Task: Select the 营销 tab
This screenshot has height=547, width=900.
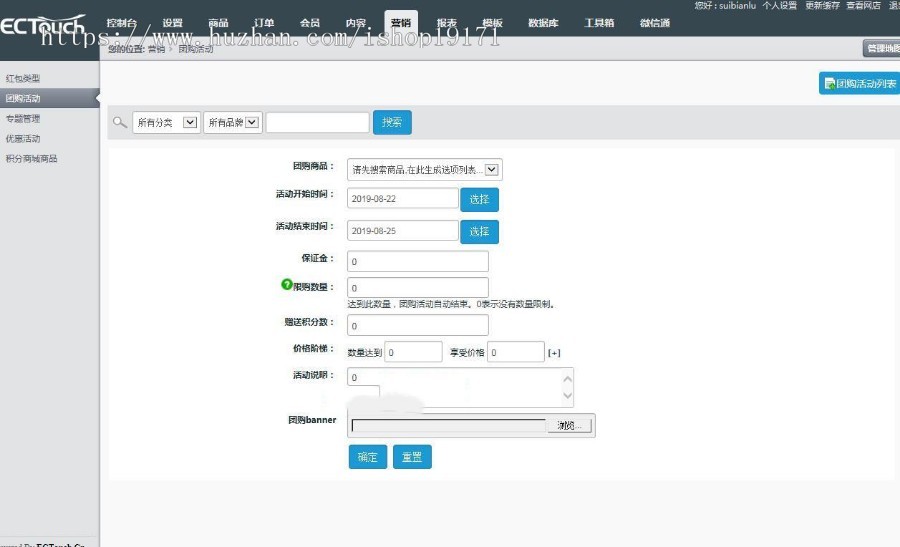Action: point(401,23)
